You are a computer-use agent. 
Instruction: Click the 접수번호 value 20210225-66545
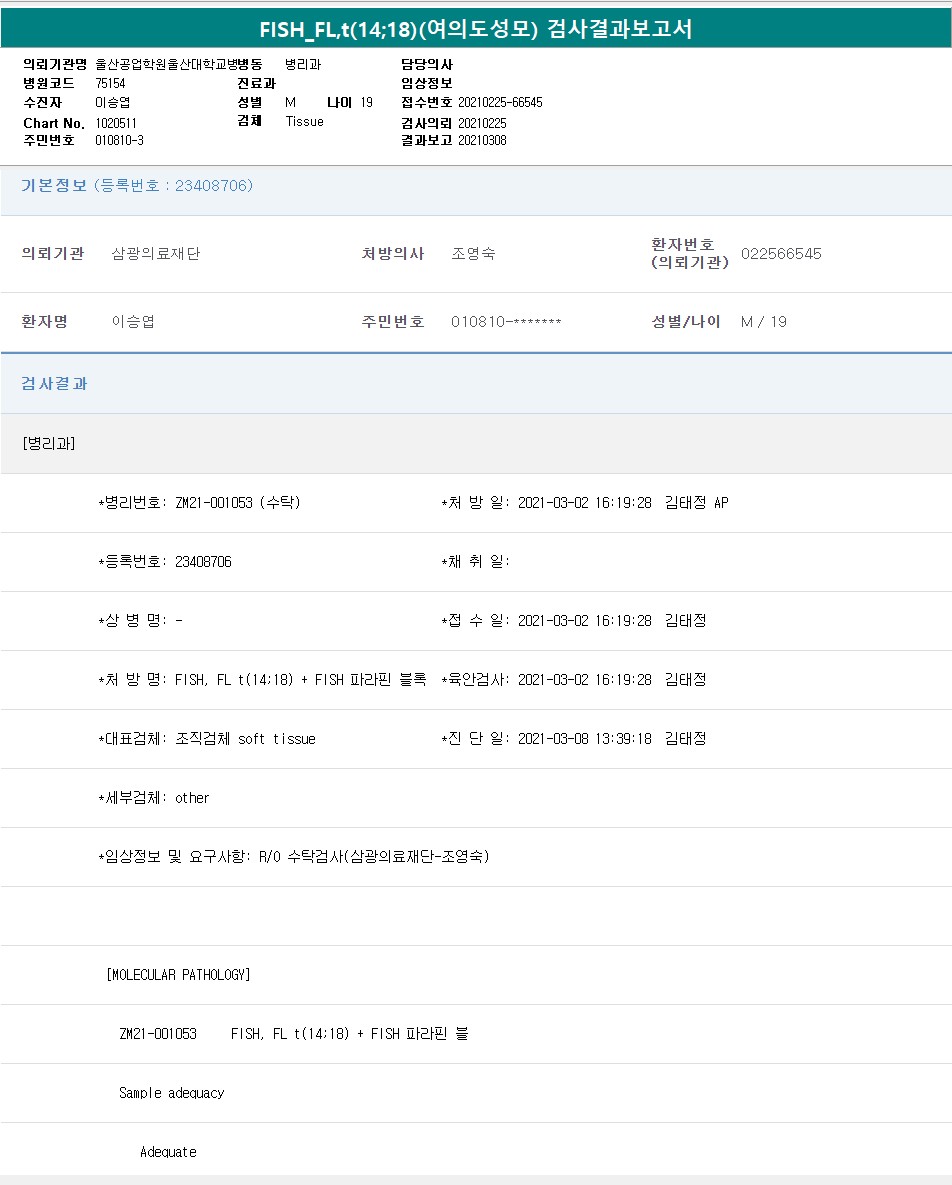pos(500,103)
